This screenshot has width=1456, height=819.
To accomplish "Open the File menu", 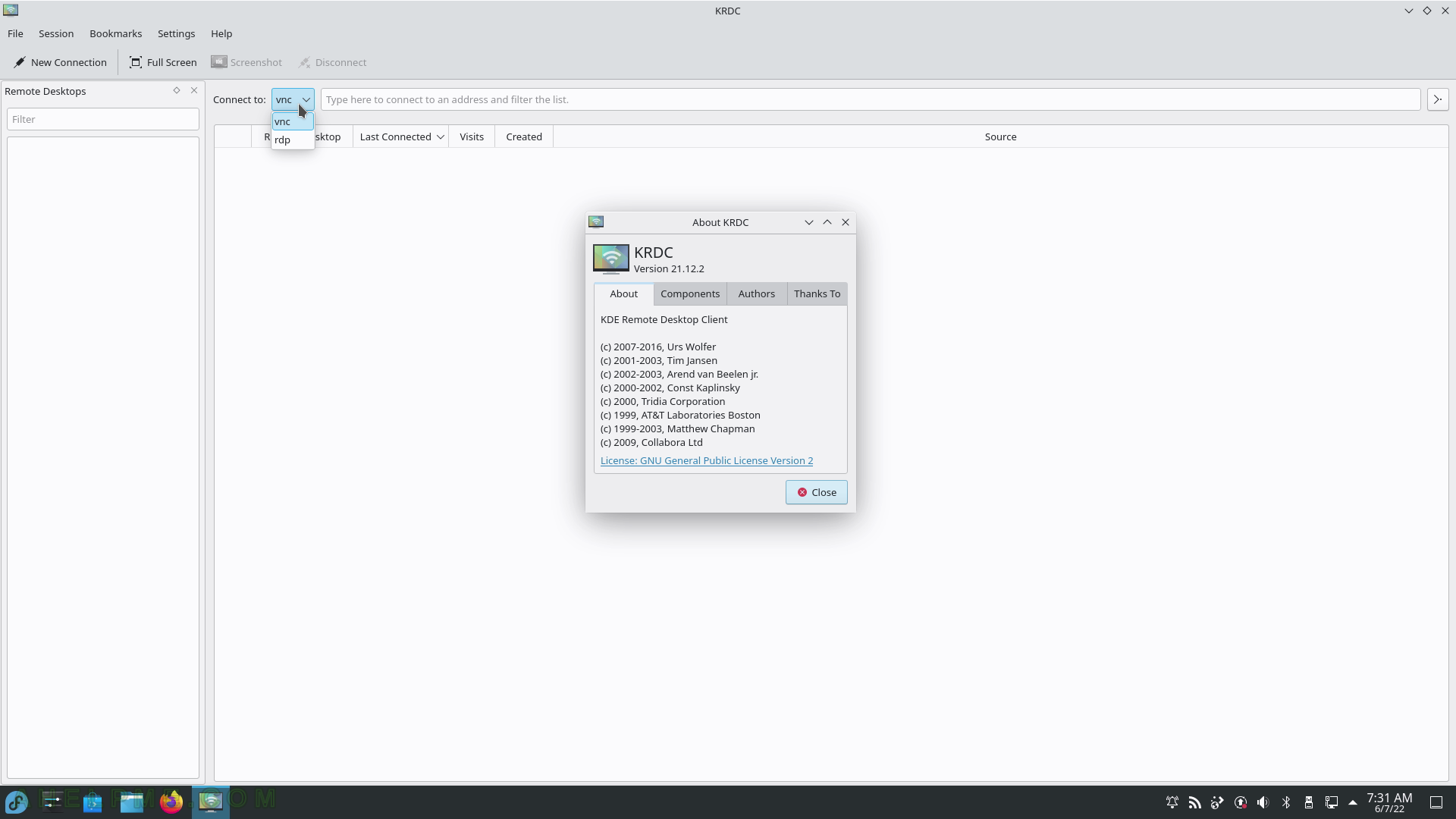I will [15, 33].
